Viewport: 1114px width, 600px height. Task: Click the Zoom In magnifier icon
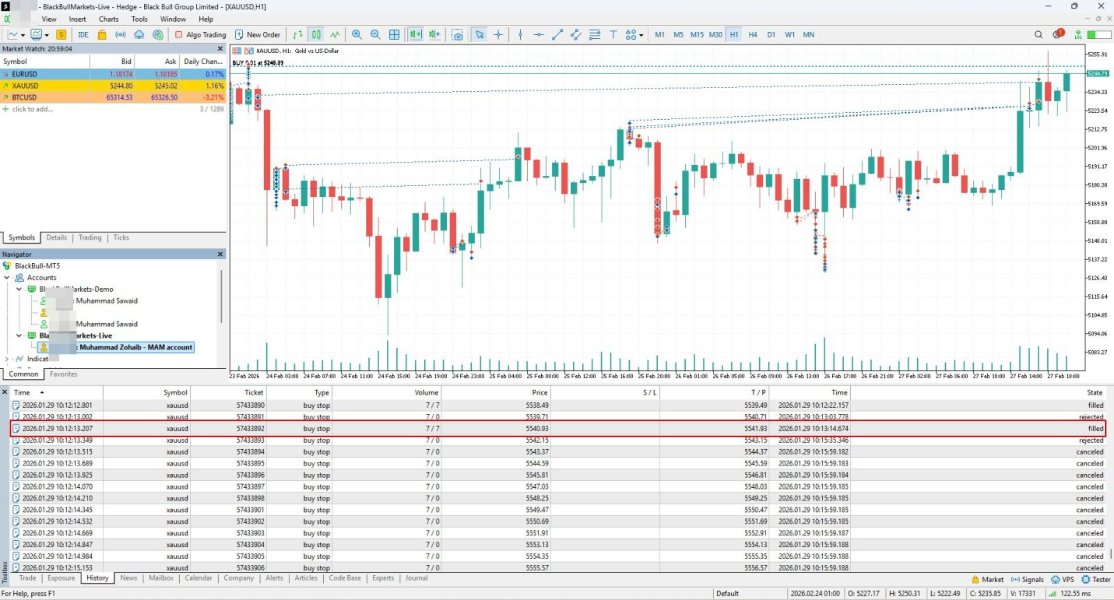pos(357,34)
